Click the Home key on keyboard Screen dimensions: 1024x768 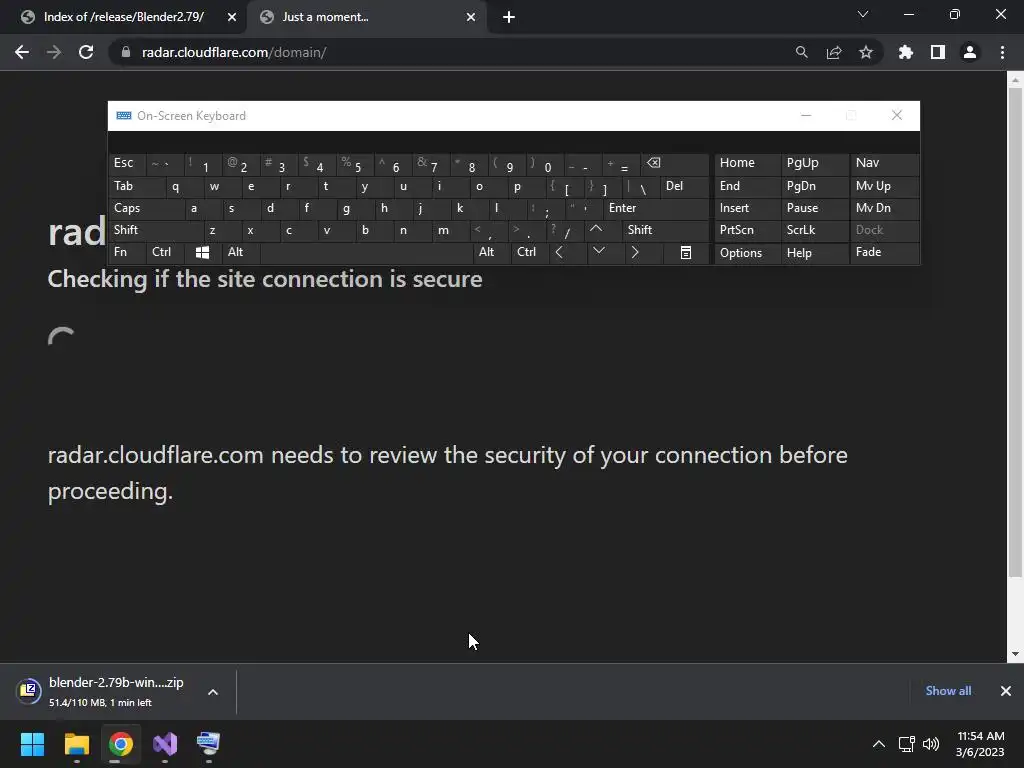click(748, 163)
